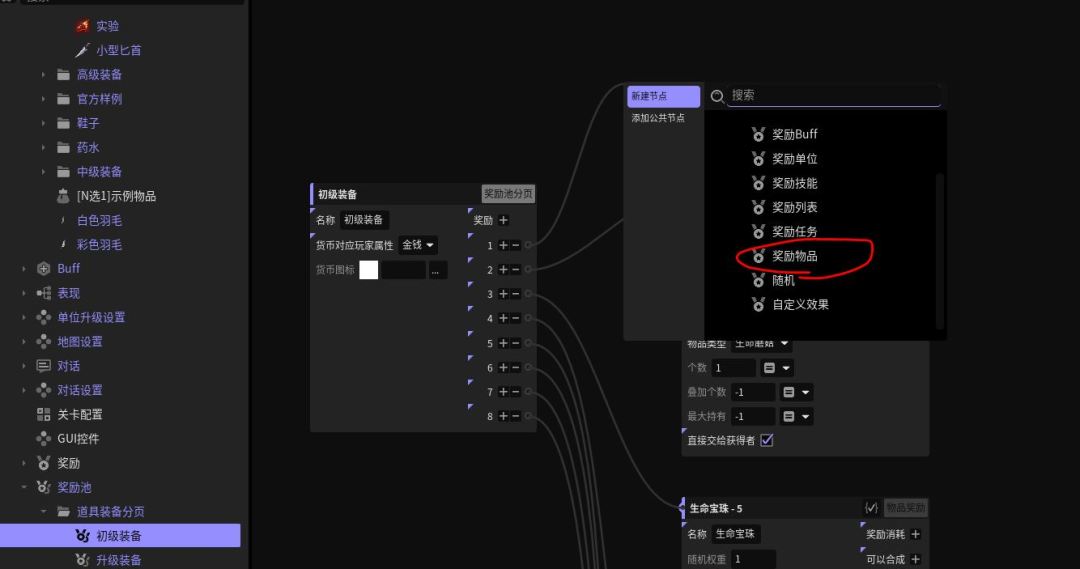This screenshot has height=569, width=1080.
Task: Expand the 药水 folder
Action: pyautogui.click(x=43, y=147)
